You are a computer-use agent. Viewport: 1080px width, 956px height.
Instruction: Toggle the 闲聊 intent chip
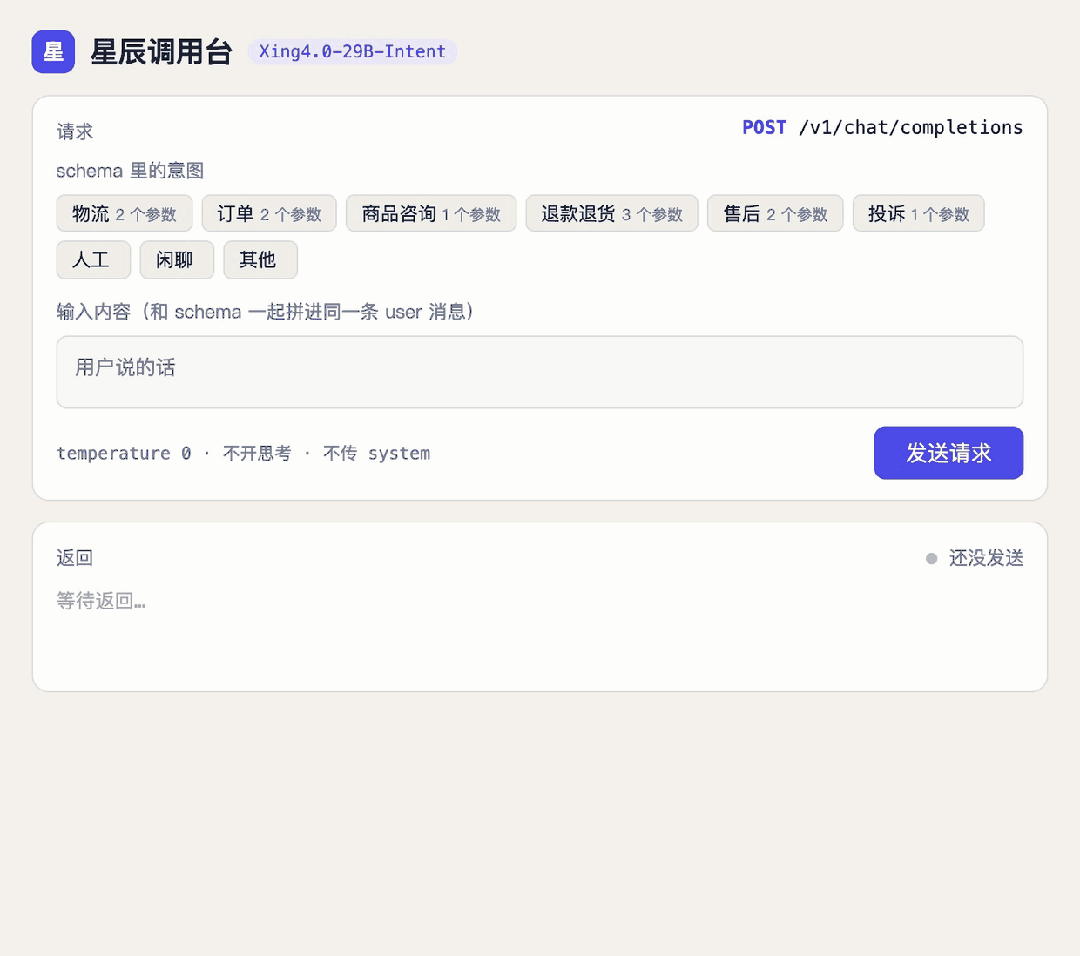point(177,260)
